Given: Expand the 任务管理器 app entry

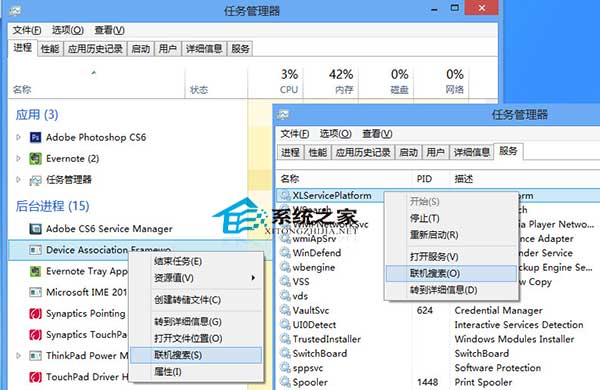Looking at the screenshot, I should point(18,179).
